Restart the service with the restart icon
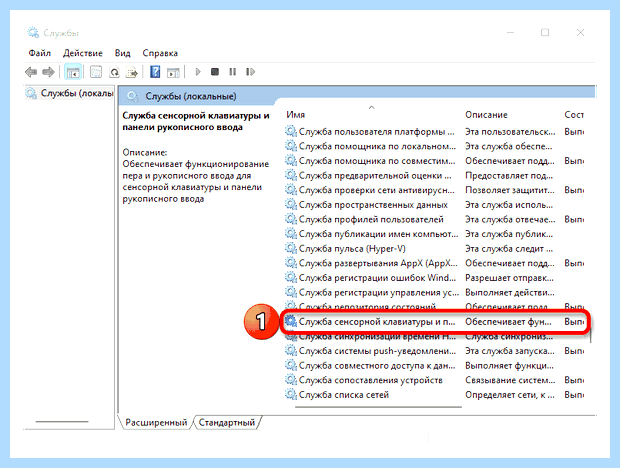This screenshot has width=620, height=468. pos(250,72)
